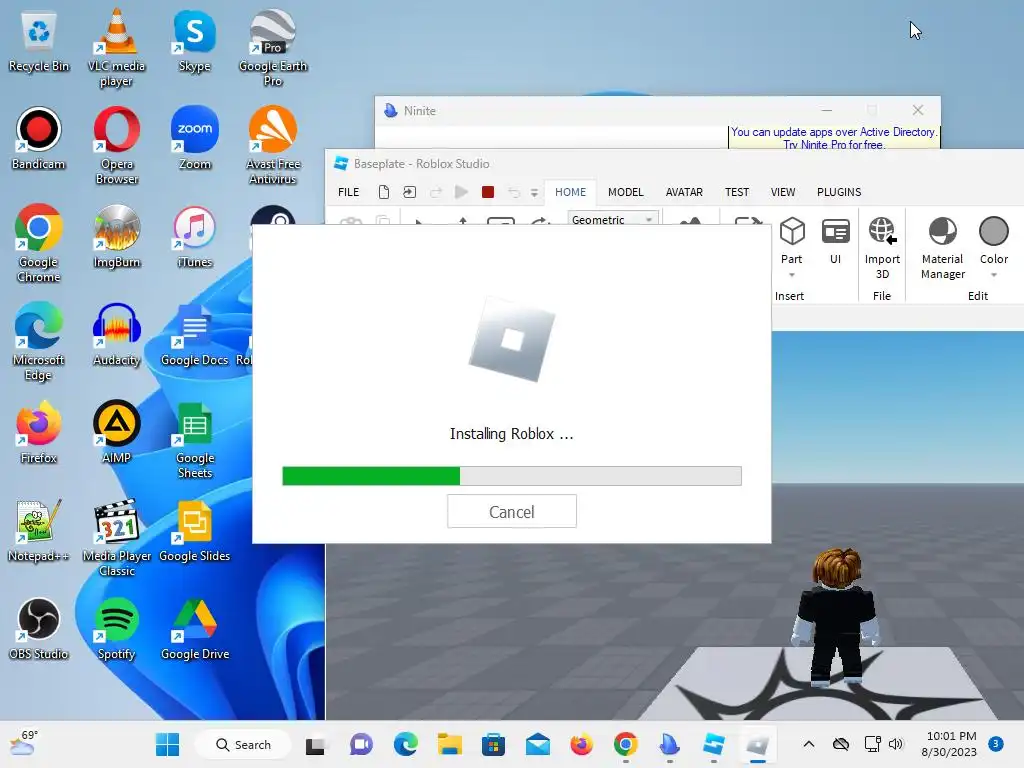Click the UI insert tool in Roblox Studio
This screenshot has width=1024, height=768.
coord(835,240)
